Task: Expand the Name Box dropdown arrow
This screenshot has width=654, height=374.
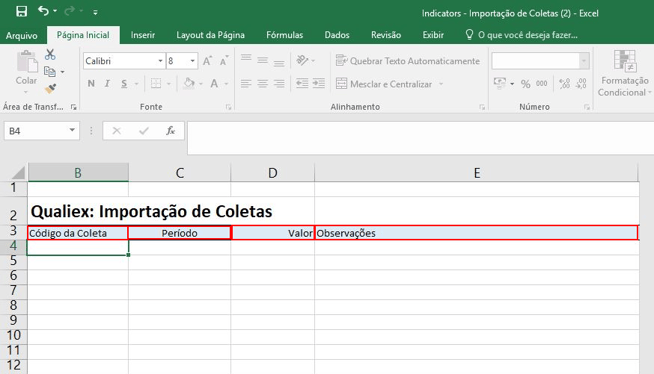Action: (x=72, y=131)
